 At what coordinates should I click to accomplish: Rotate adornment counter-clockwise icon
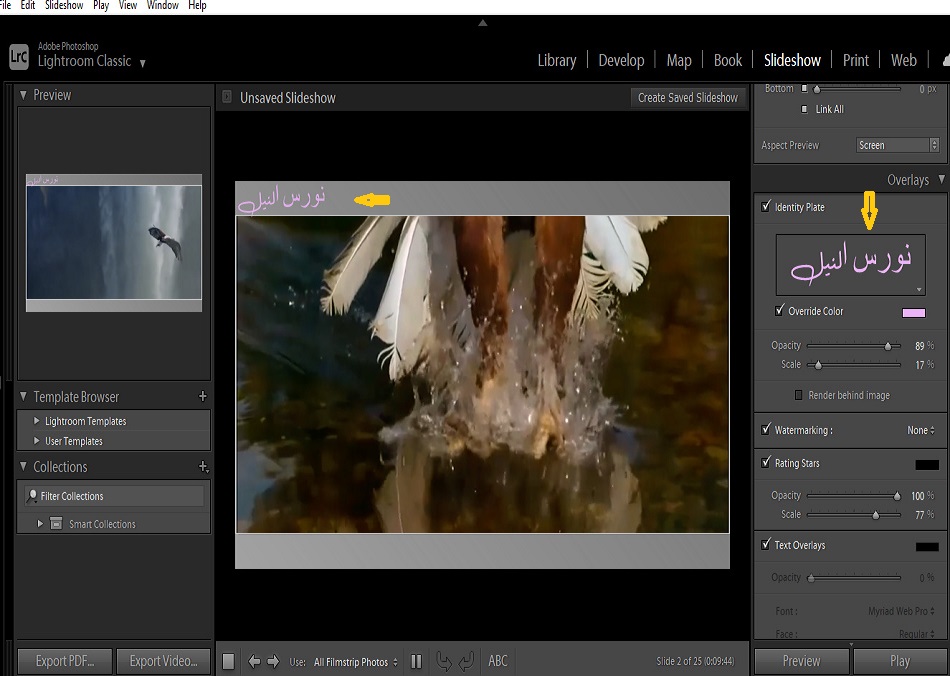tap(444, 661)
